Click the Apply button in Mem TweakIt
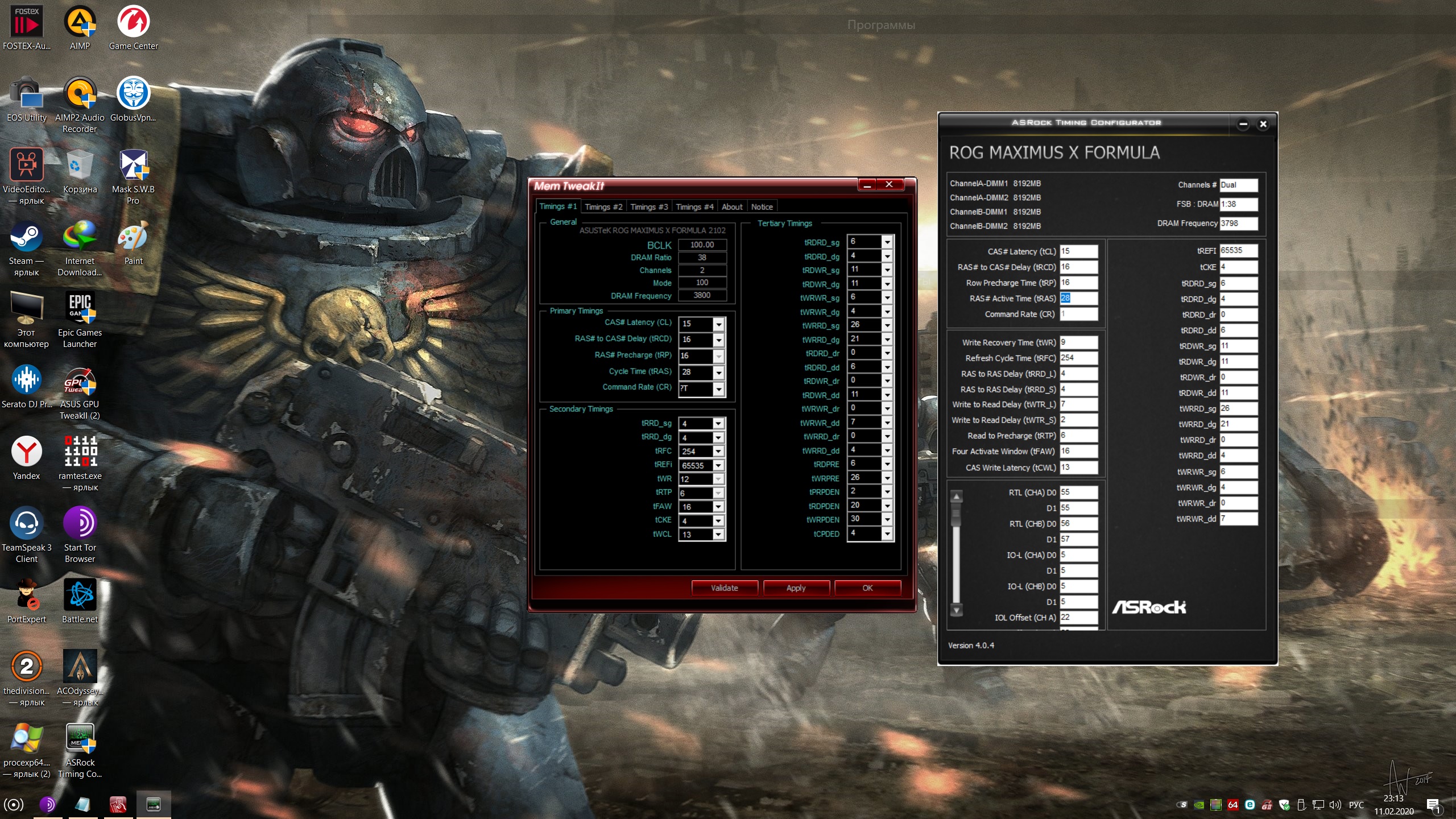 coord(796,588)
